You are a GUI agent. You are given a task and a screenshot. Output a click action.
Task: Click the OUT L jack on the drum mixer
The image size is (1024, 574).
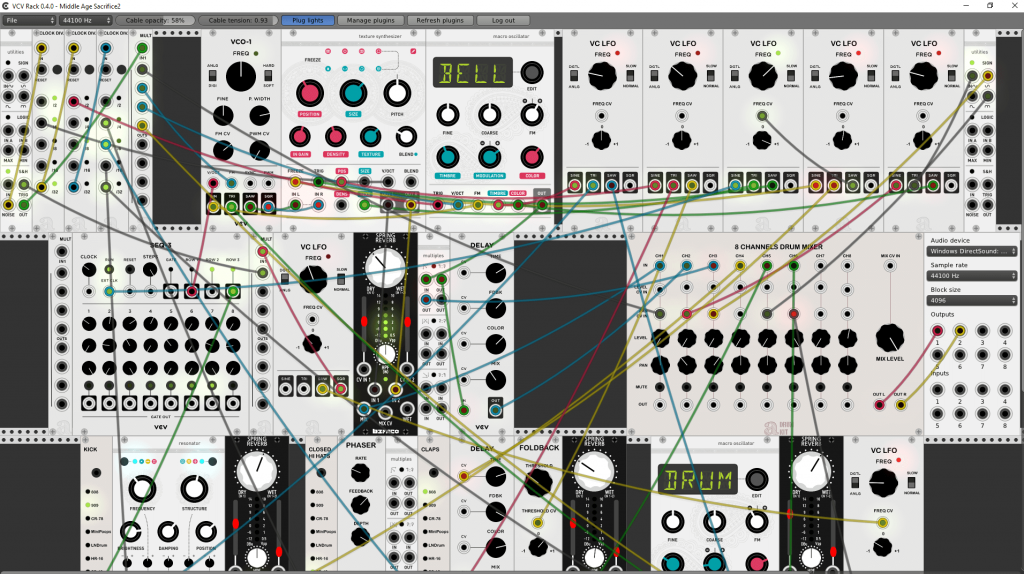tap(880, 405)
